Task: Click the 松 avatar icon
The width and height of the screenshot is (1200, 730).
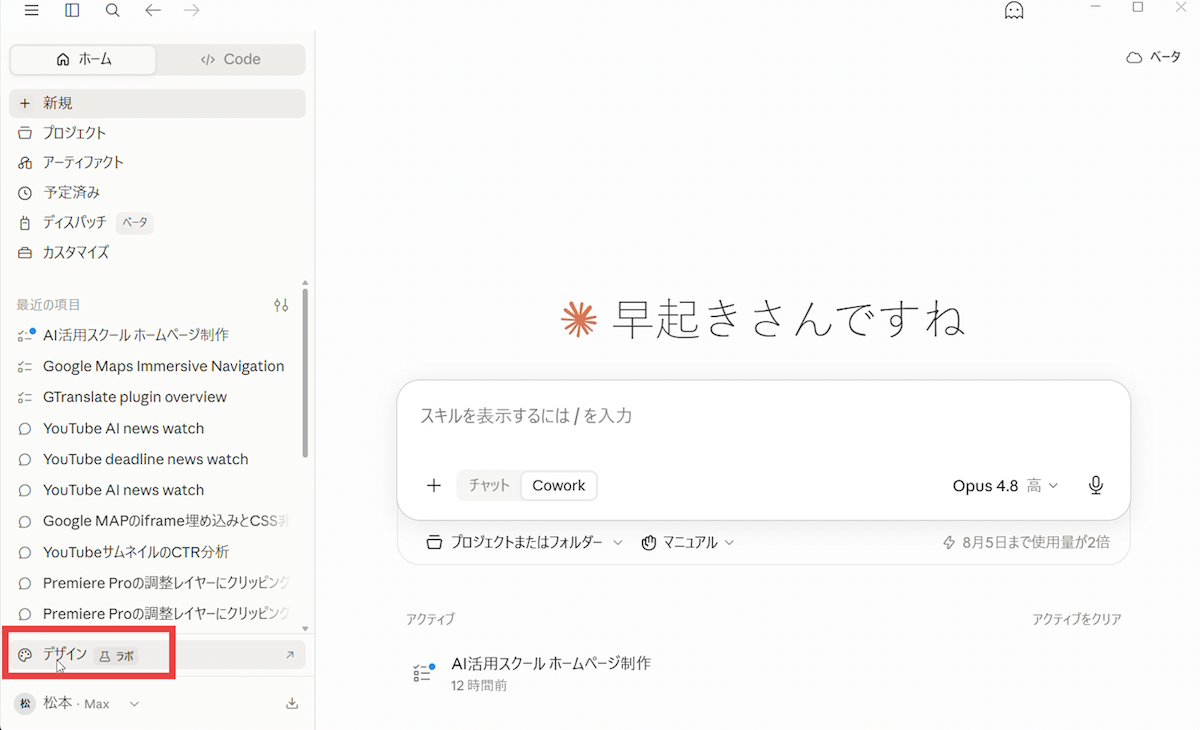Action: click(x=24, y=704)
